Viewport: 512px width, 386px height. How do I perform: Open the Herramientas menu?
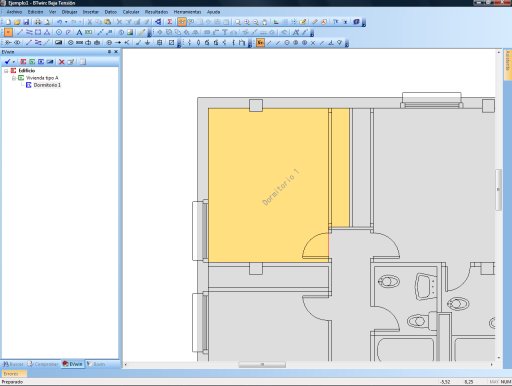tap(187, 12)
